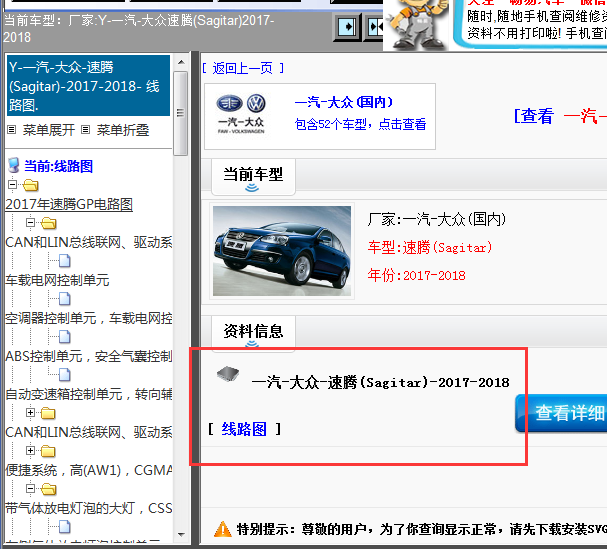
Task: Click the warning triangle icon near 特别提示
Action: (222, 528)
